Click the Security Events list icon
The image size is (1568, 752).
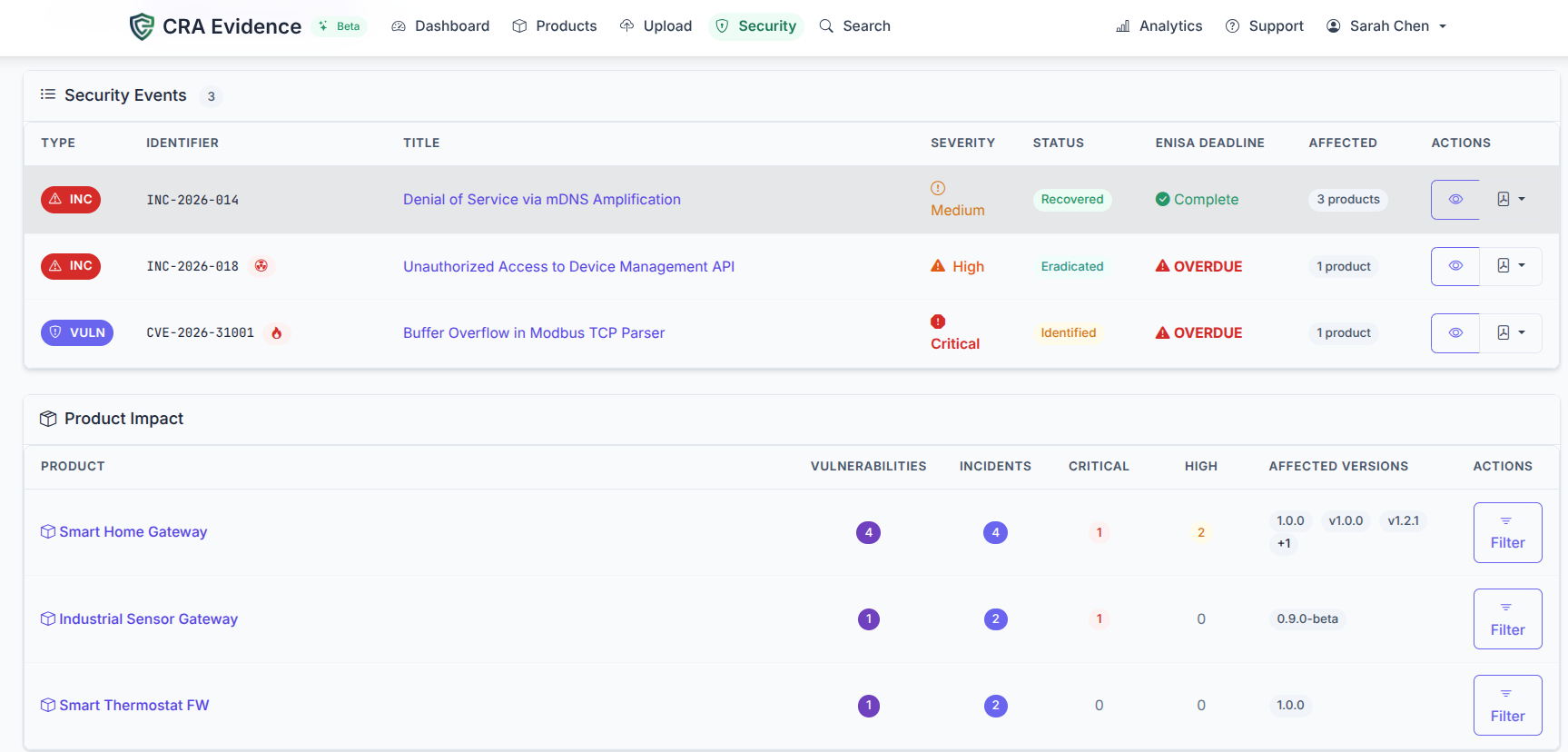pyautogui.click(x=48, y=94)
